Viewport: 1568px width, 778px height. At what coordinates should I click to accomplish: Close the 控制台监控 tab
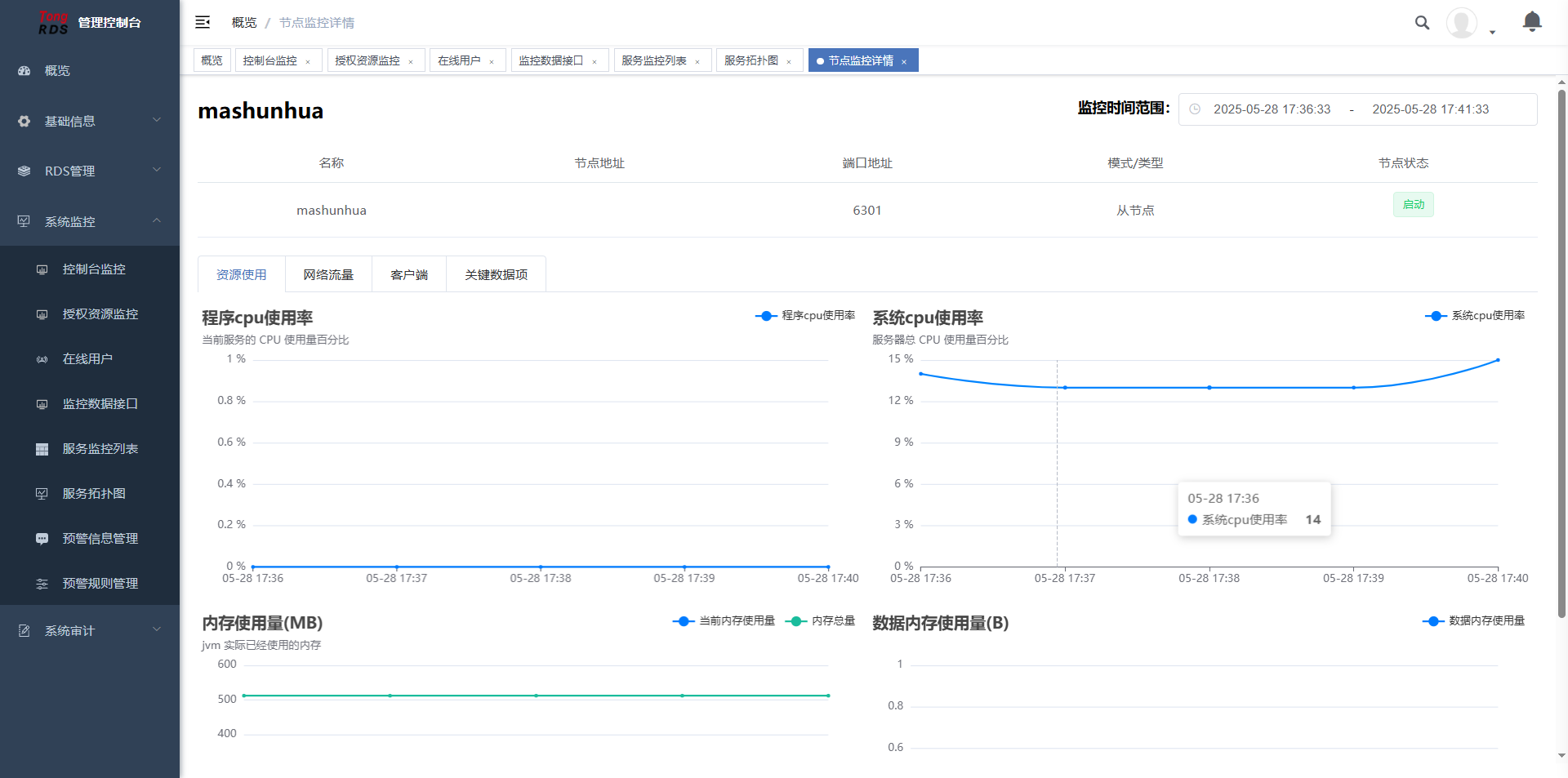(x=308, y=61)
